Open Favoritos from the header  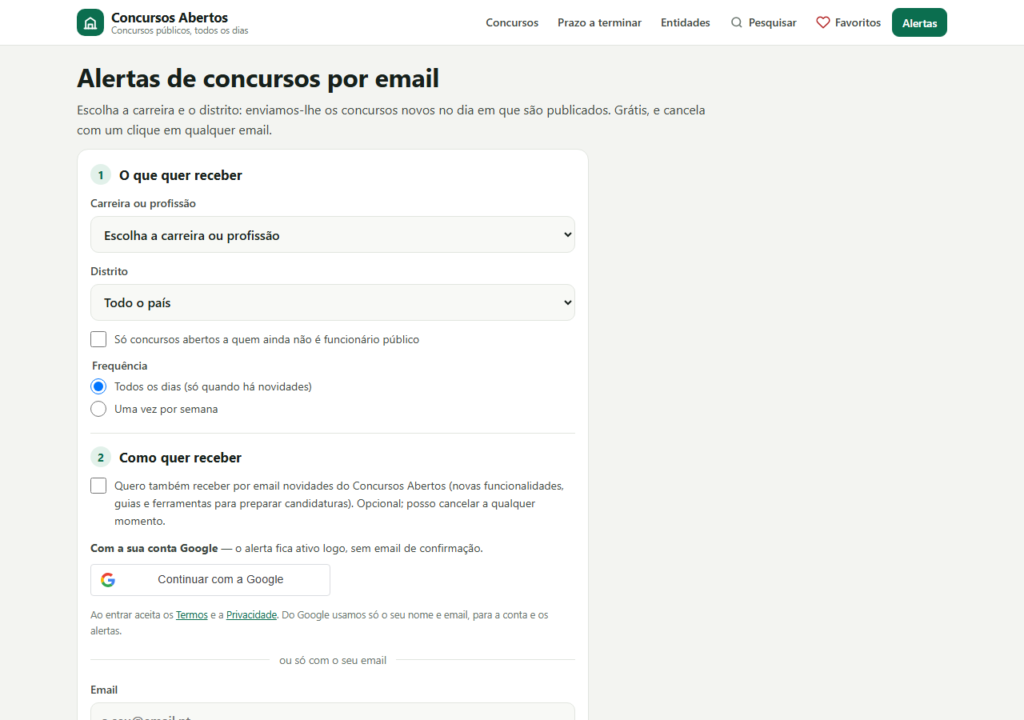(x=848, y=23)
